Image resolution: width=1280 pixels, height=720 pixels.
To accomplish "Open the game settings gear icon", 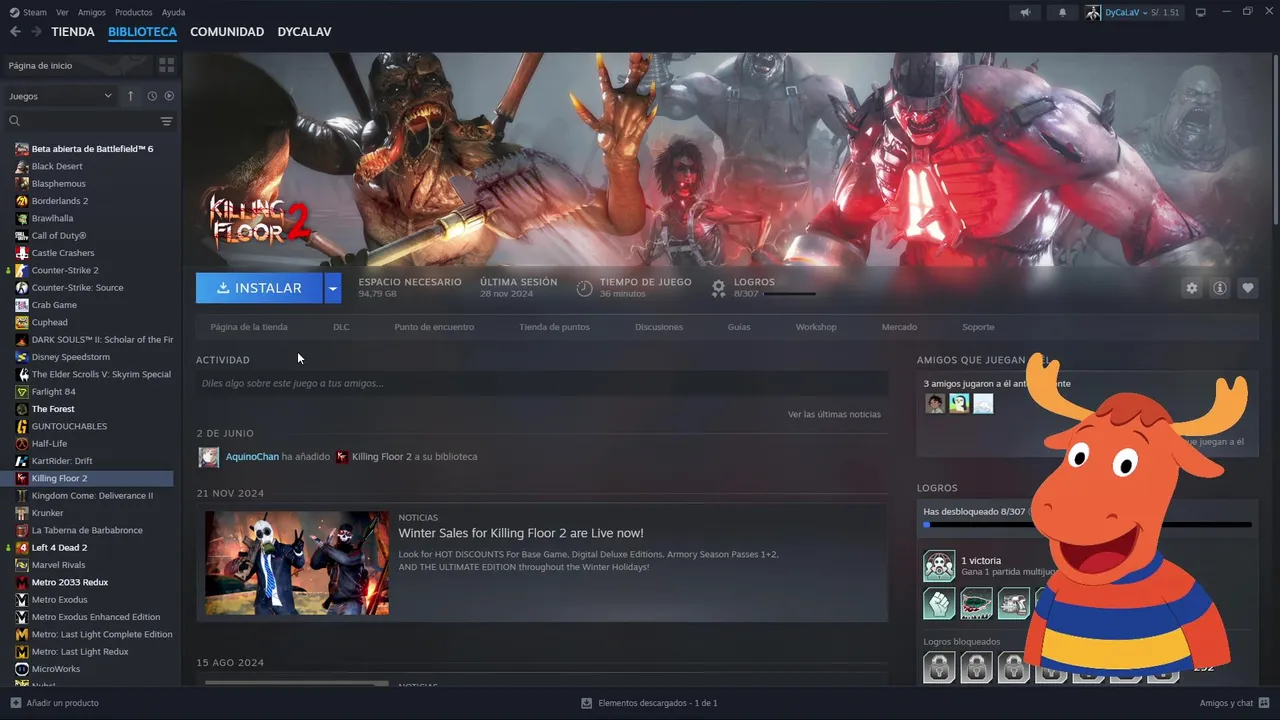I will (x=1191, y=288).
